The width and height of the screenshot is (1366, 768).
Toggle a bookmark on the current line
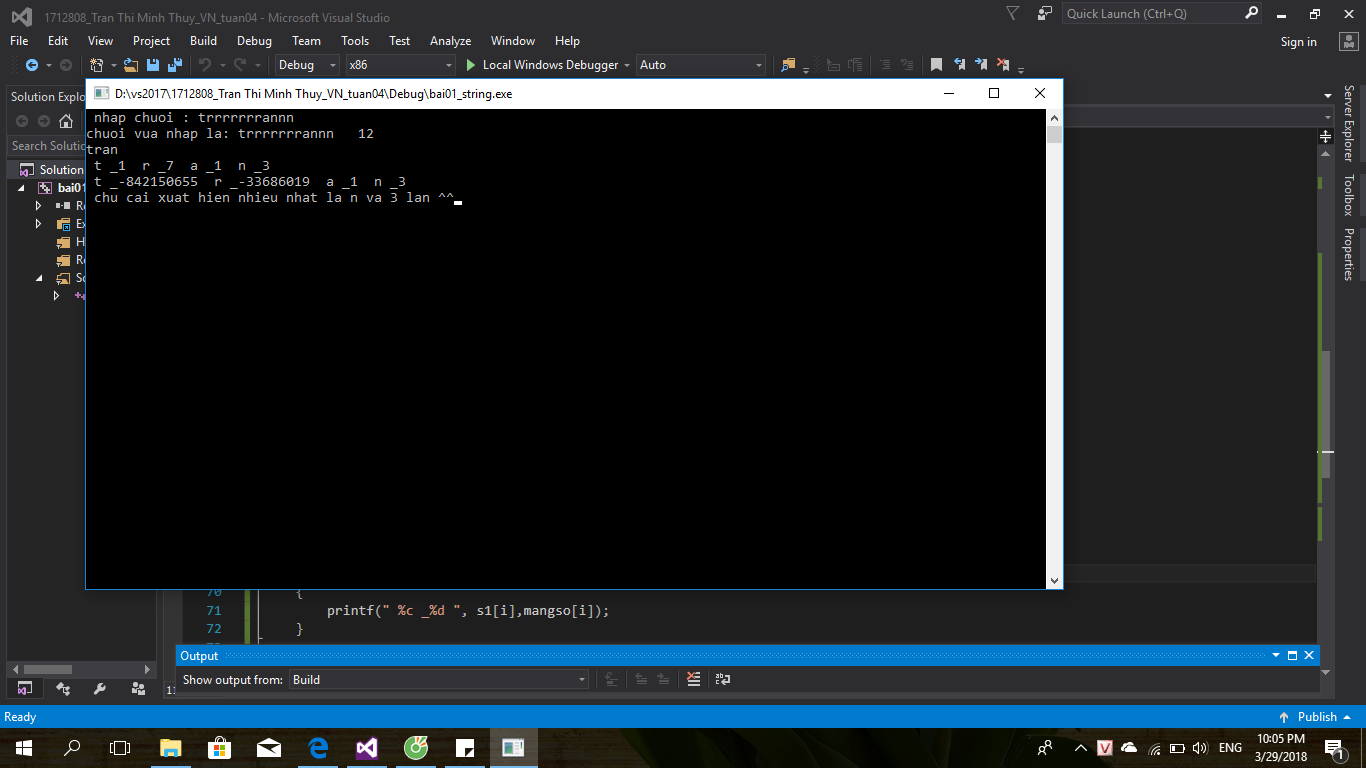click(x=936, y=65)
